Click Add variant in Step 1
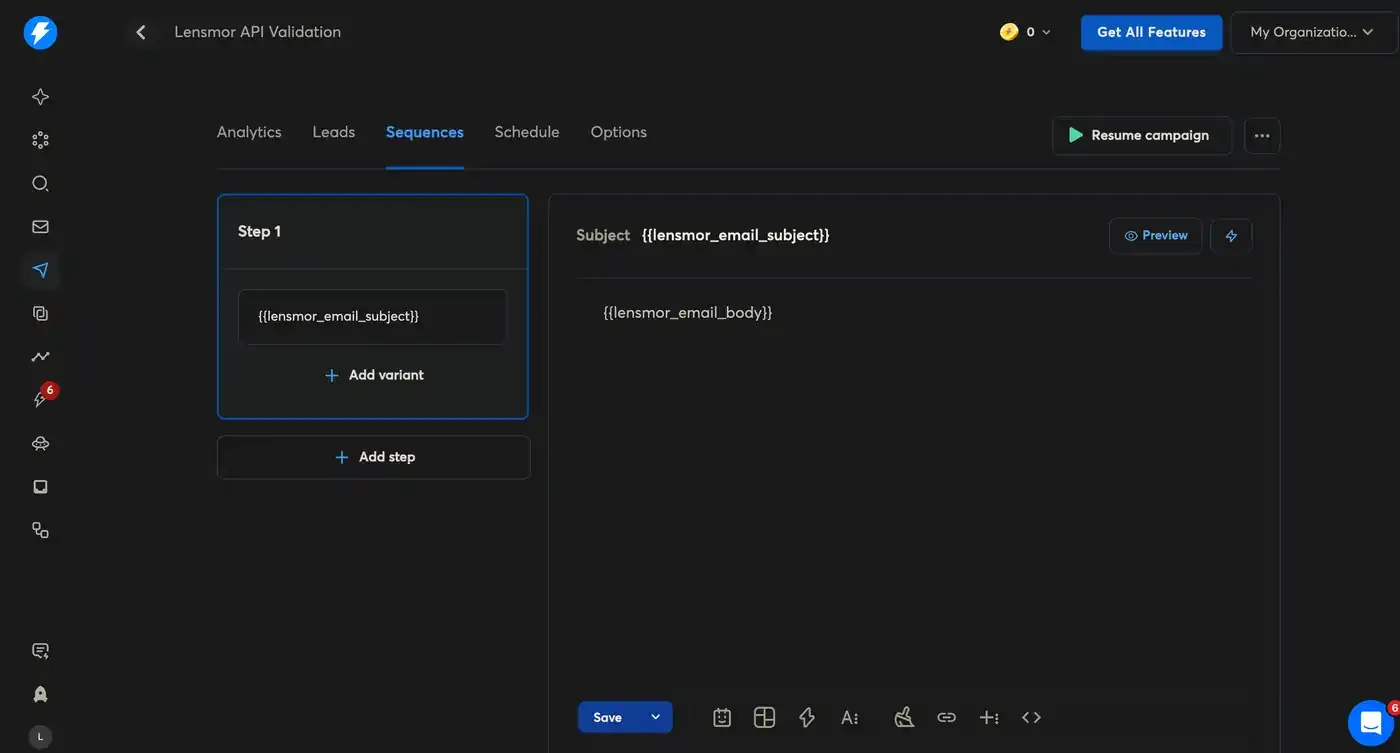Screen dimensions: 1400x753 (373, 375)
